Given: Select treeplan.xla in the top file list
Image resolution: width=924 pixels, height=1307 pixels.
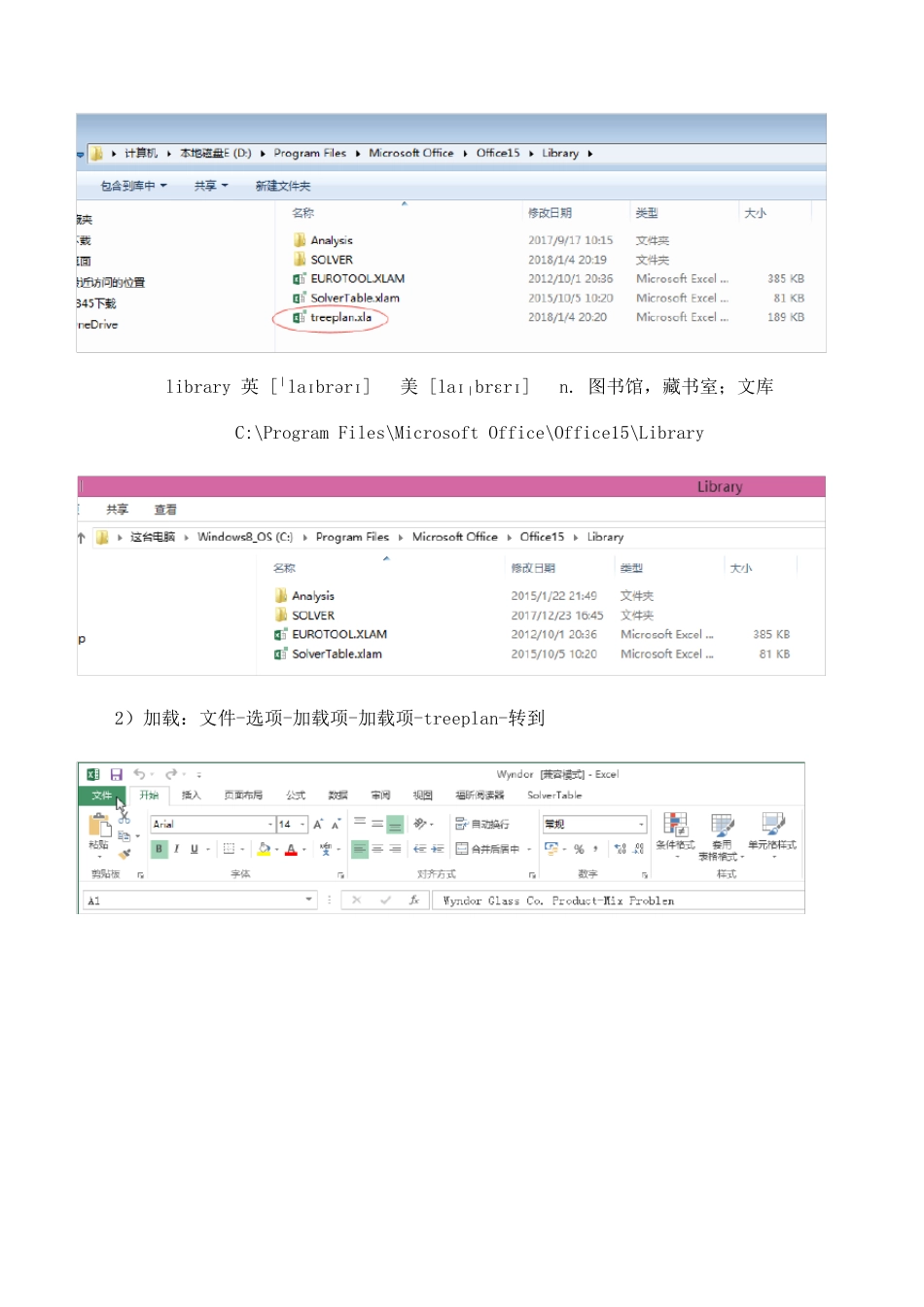Looking at the screenshot, I should tap(340, 317).
